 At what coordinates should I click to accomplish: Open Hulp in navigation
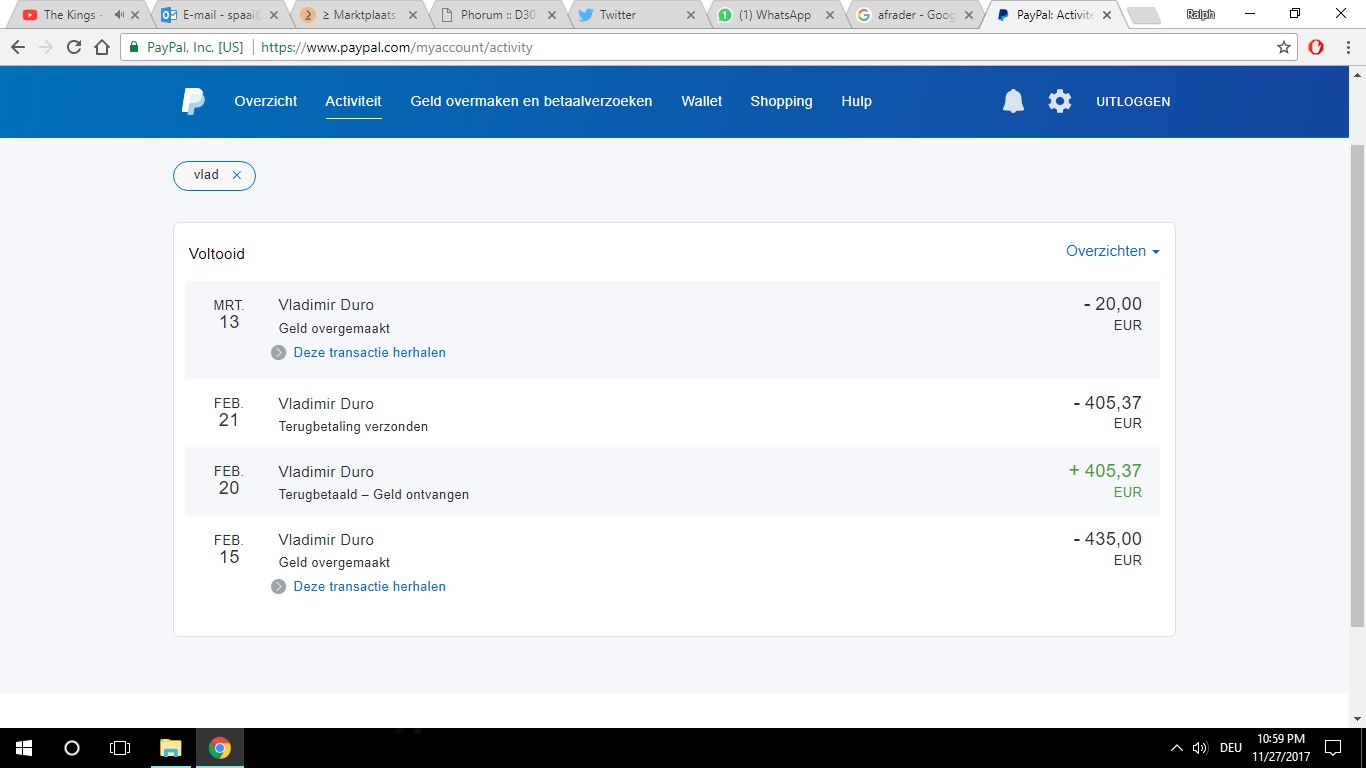(856, 101)
